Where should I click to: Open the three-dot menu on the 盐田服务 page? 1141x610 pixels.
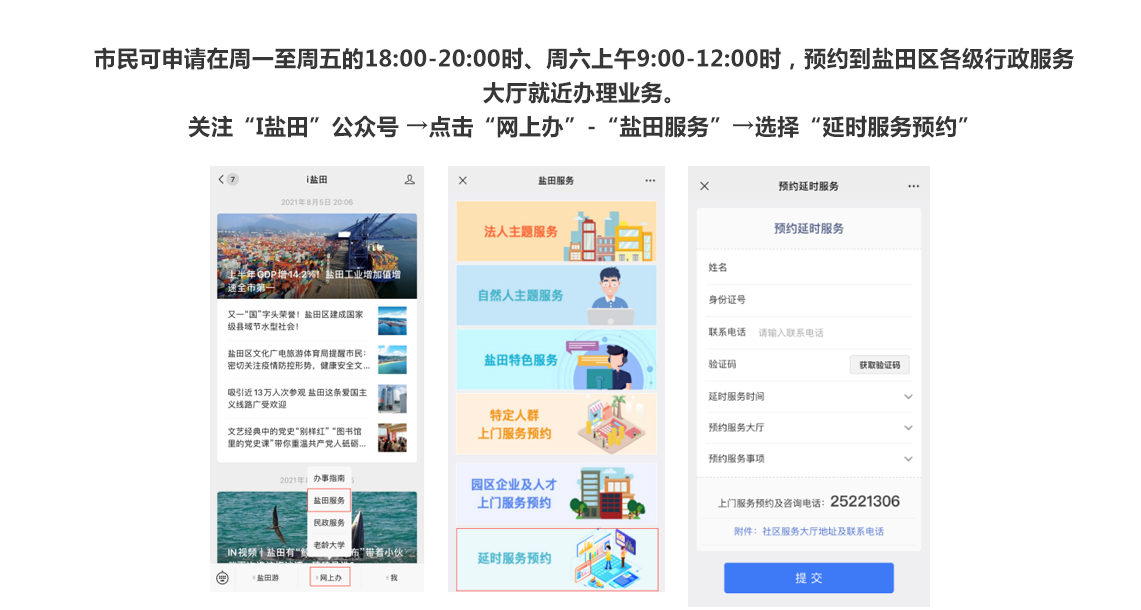650,181
